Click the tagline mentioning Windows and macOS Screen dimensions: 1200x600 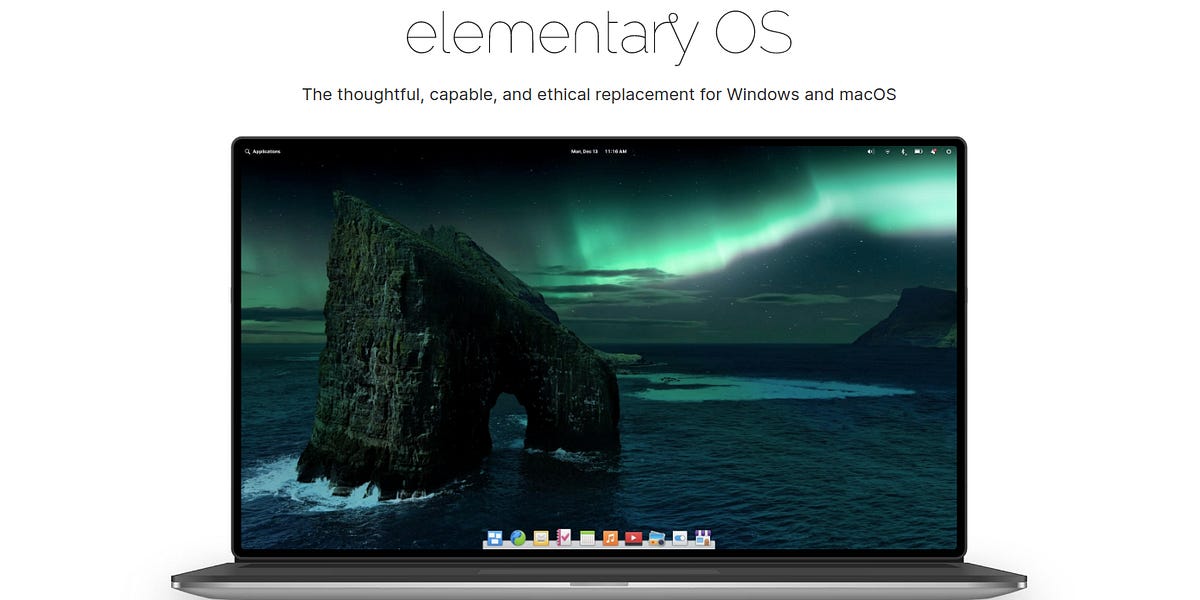pyautogui.click(x=599, y=95)
